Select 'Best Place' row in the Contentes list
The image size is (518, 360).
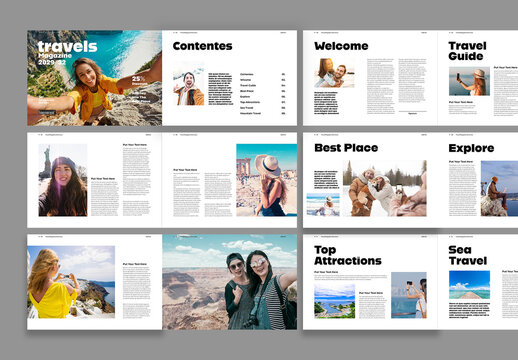(263, 91)
